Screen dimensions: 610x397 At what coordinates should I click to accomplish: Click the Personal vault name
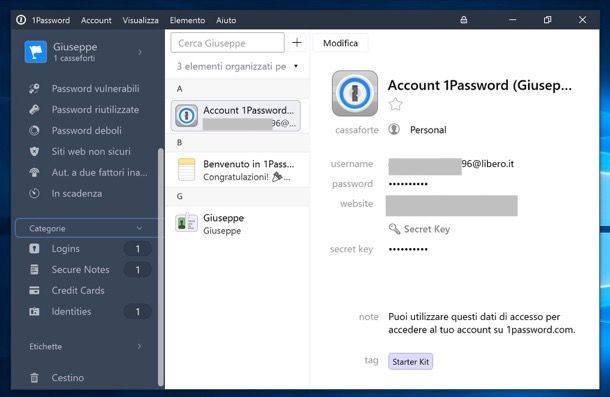428,130
